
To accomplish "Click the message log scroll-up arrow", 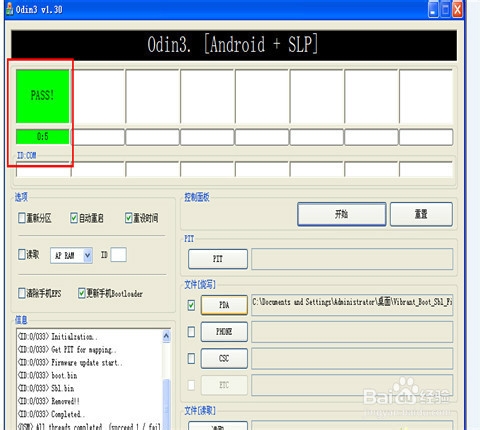I will (167, 336).
